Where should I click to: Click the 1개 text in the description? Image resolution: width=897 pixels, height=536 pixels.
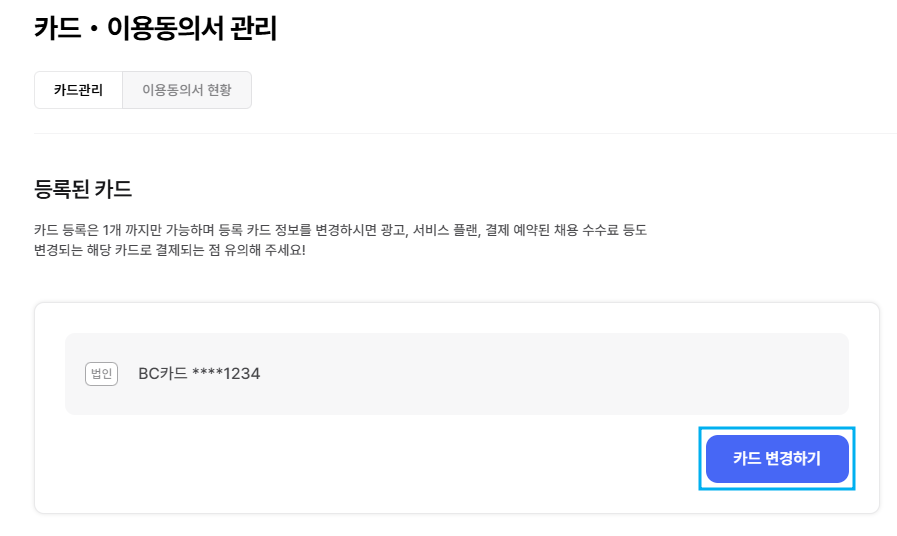(112, 230)
